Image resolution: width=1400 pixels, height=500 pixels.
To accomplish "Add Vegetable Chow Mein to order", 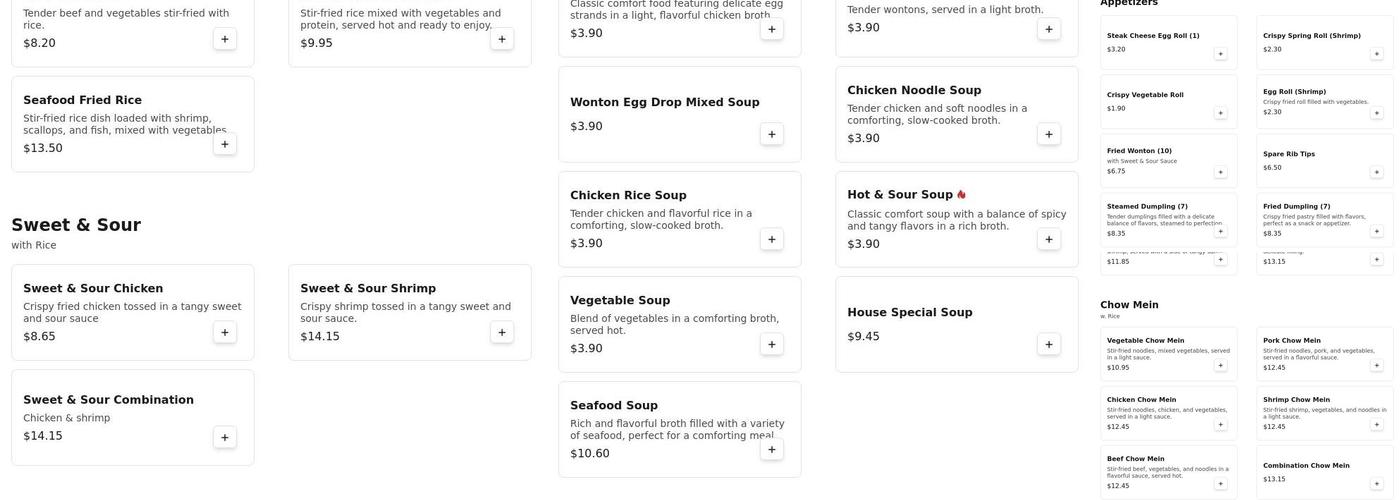I will tap(1220, 365).
